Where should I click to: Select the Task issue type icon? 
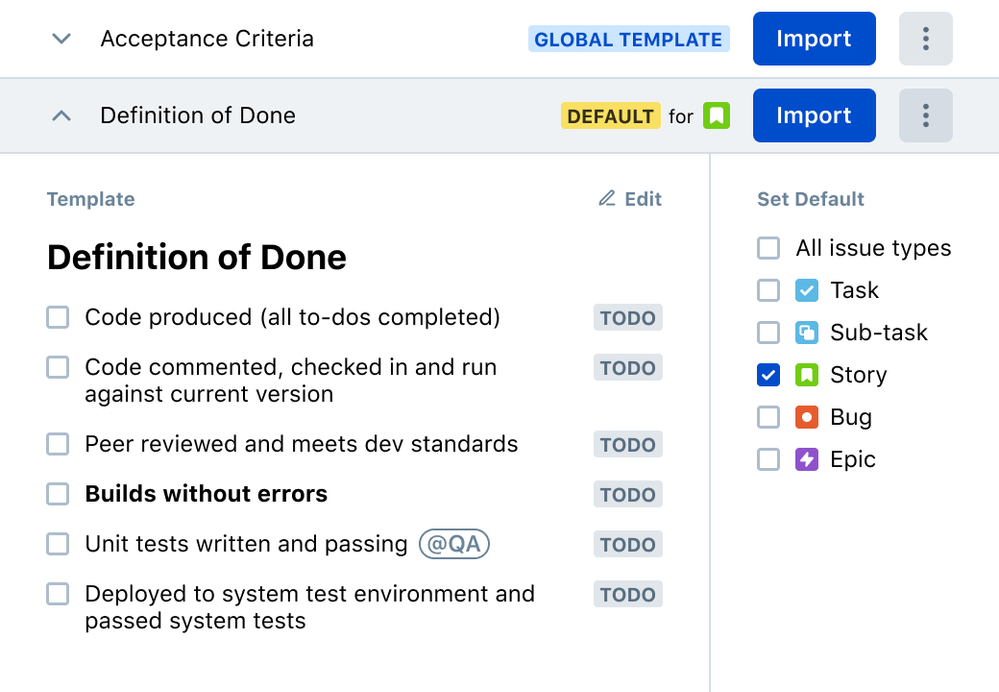(809, 290)
